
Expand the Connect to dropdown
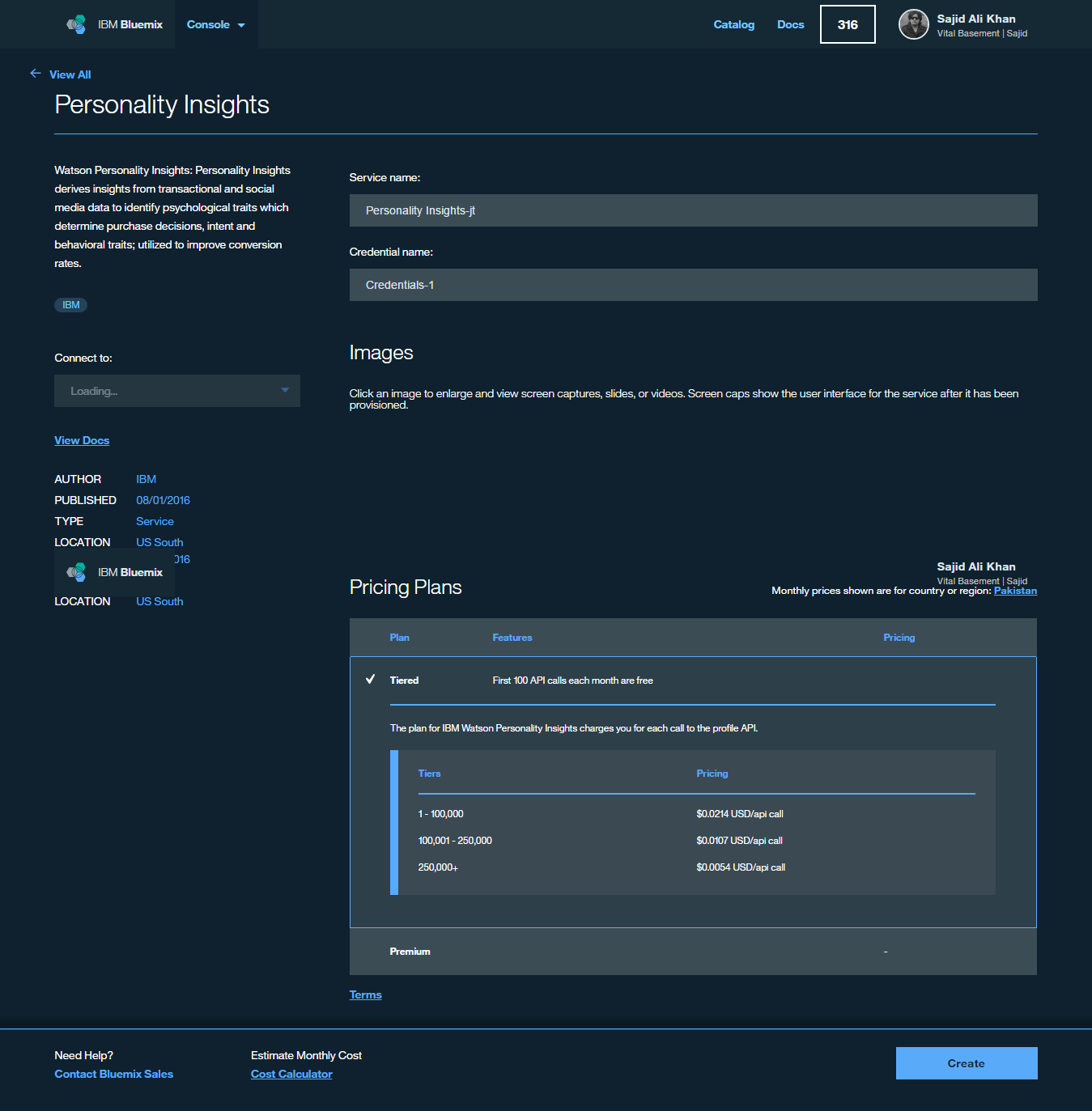pyautogui.click(x=177, y=391)
